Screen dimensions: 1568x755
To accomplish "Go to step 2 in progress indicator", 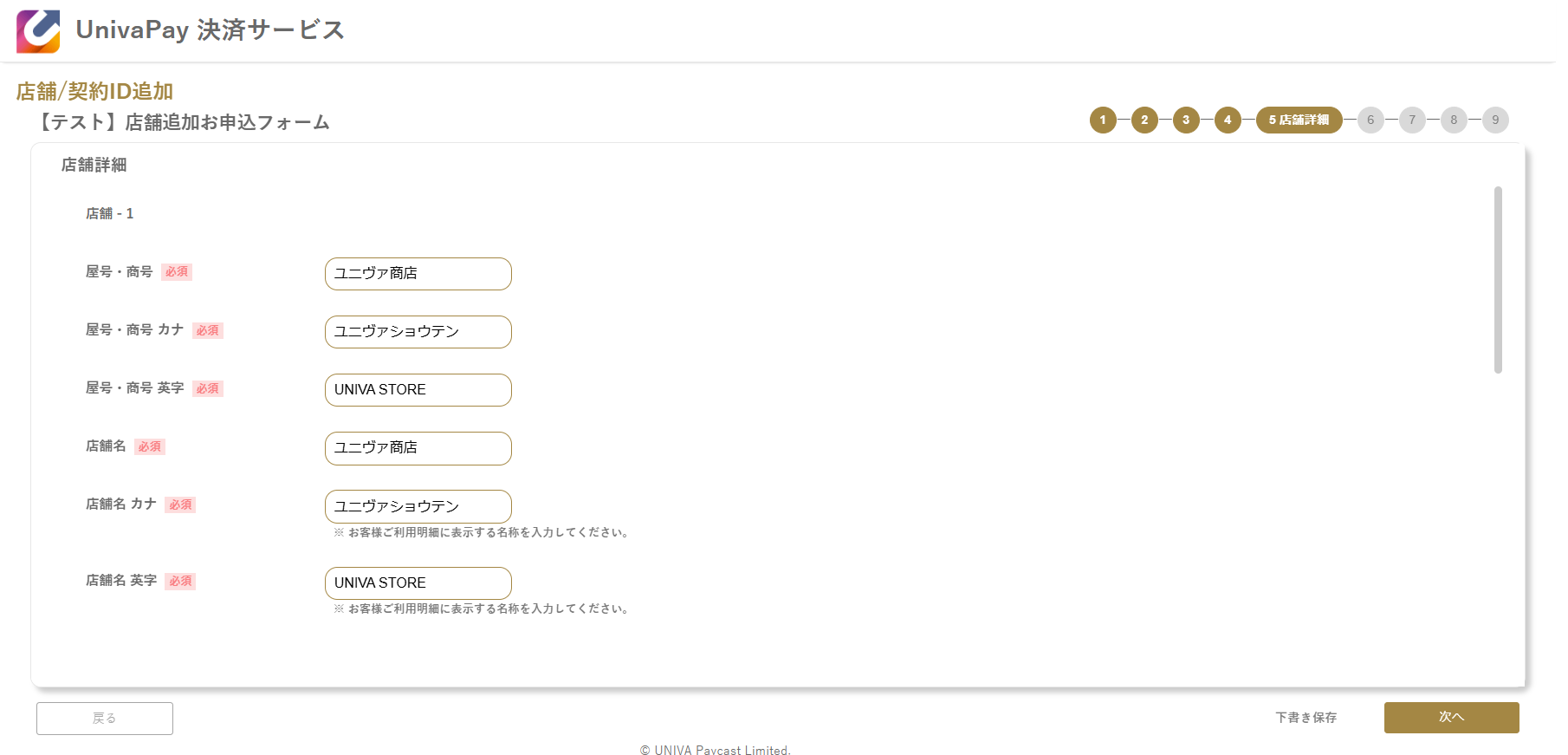I will click(x=1144, y=120).
